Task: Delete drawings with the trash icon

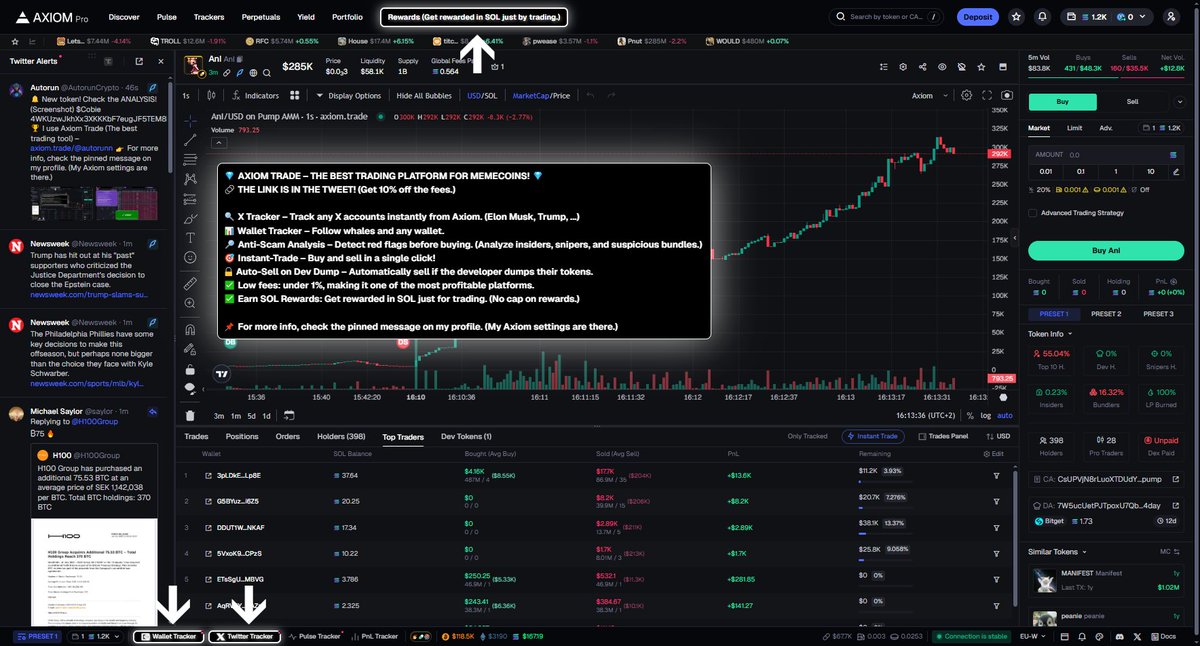Action: tap(190, 415)
